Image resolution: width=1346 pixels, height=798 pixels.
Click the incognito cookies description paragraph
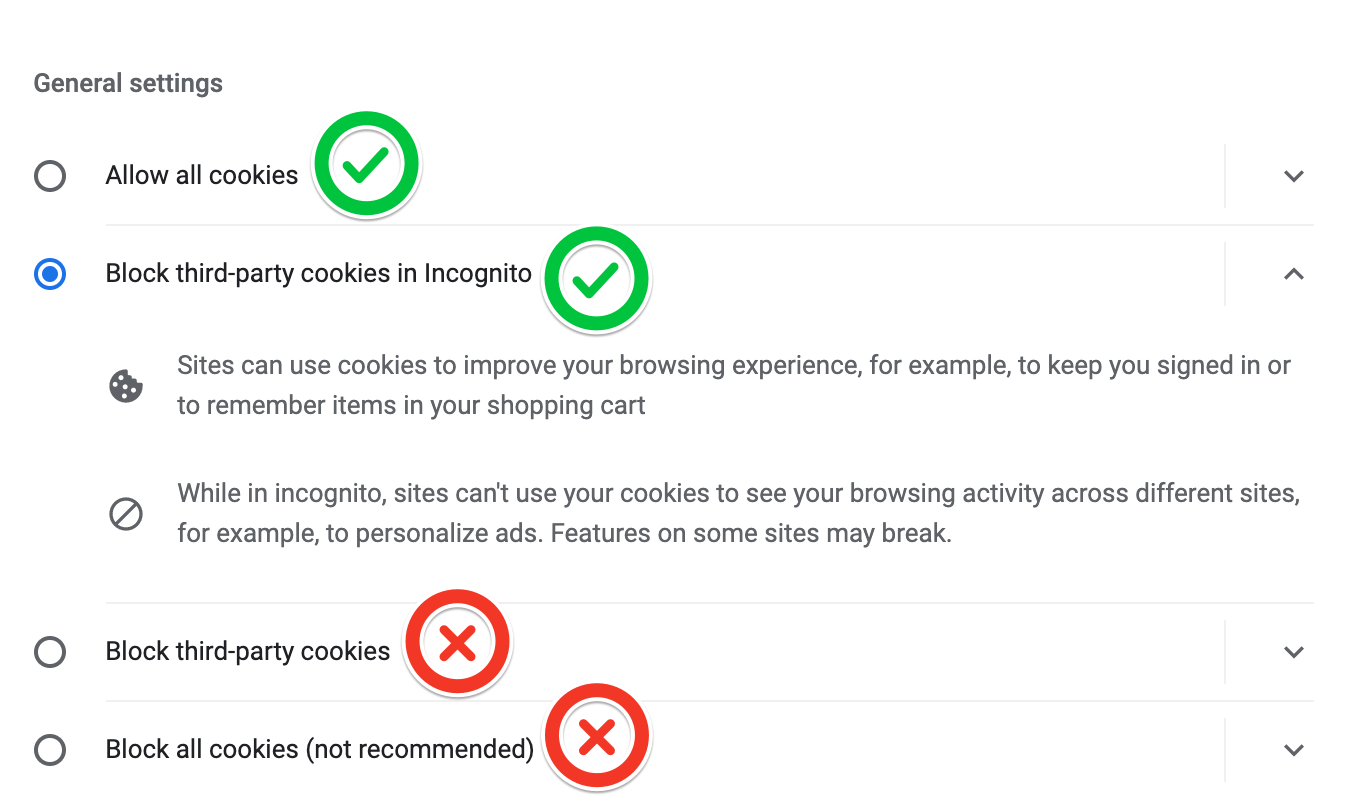(738, 513)
